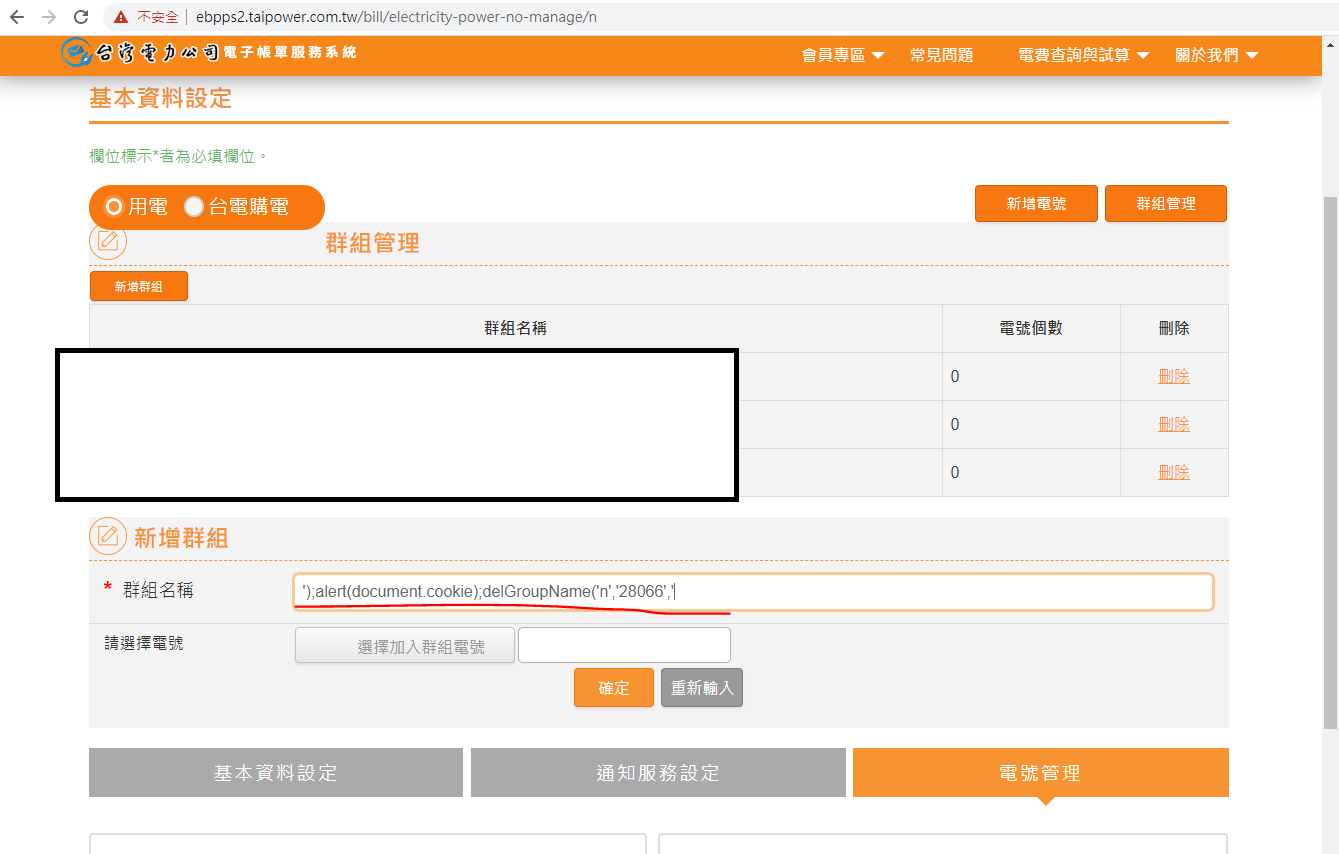The width and height of the screenshot is (1339, 854).
Task: Click the 新增電號 button
Action: (1036, 203)
